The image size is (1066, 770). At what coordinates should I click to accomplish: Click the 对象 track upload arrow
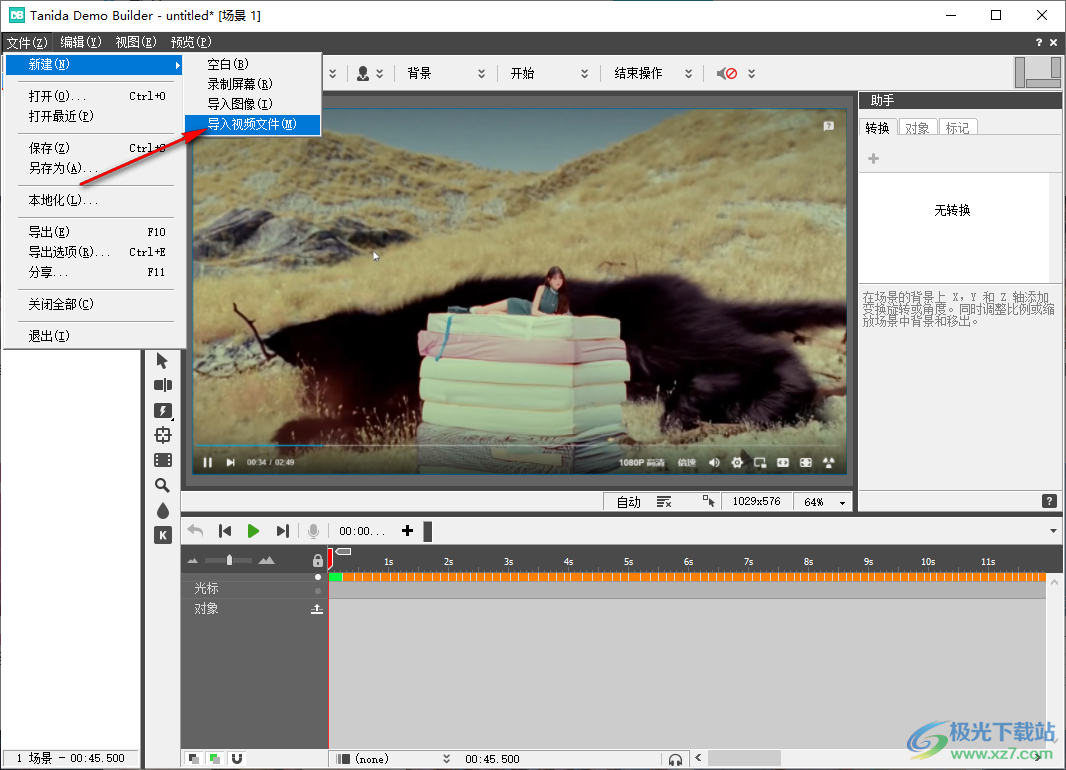pyautogui.click(x=317, y=609)
